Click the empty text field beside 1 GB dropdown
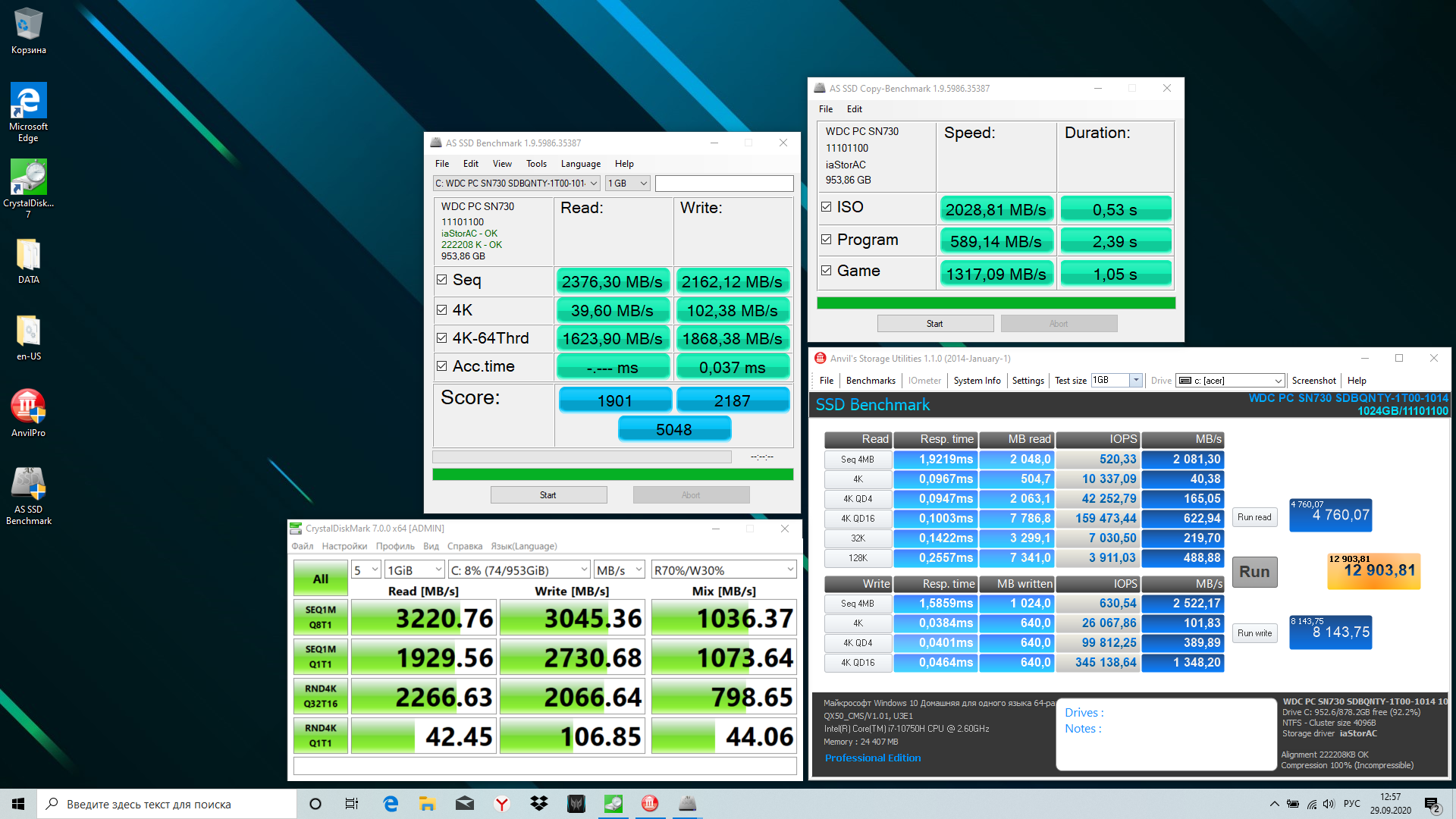 (724, 183)
